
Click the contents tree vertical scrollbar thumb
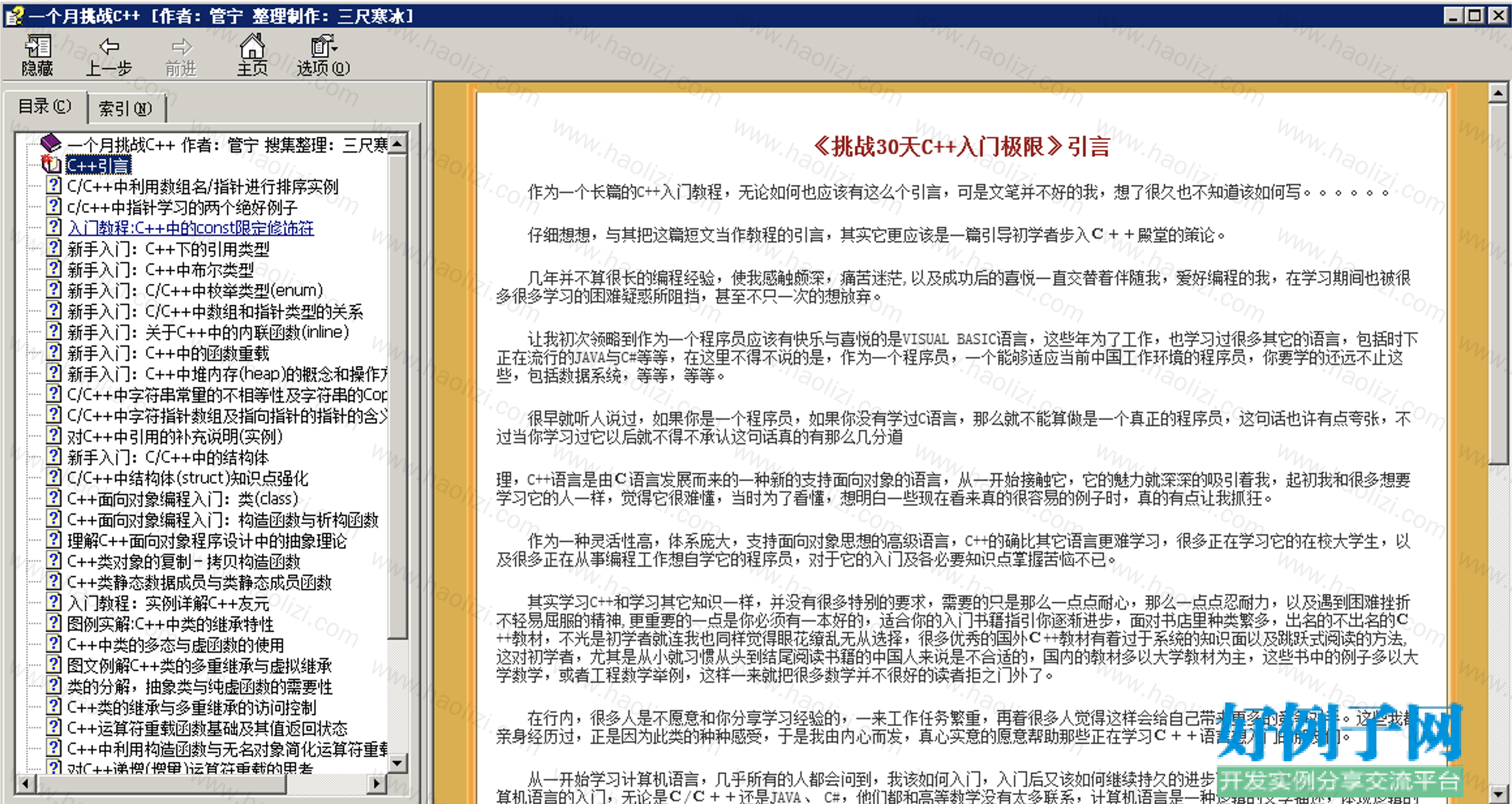[x=398, y=396]
